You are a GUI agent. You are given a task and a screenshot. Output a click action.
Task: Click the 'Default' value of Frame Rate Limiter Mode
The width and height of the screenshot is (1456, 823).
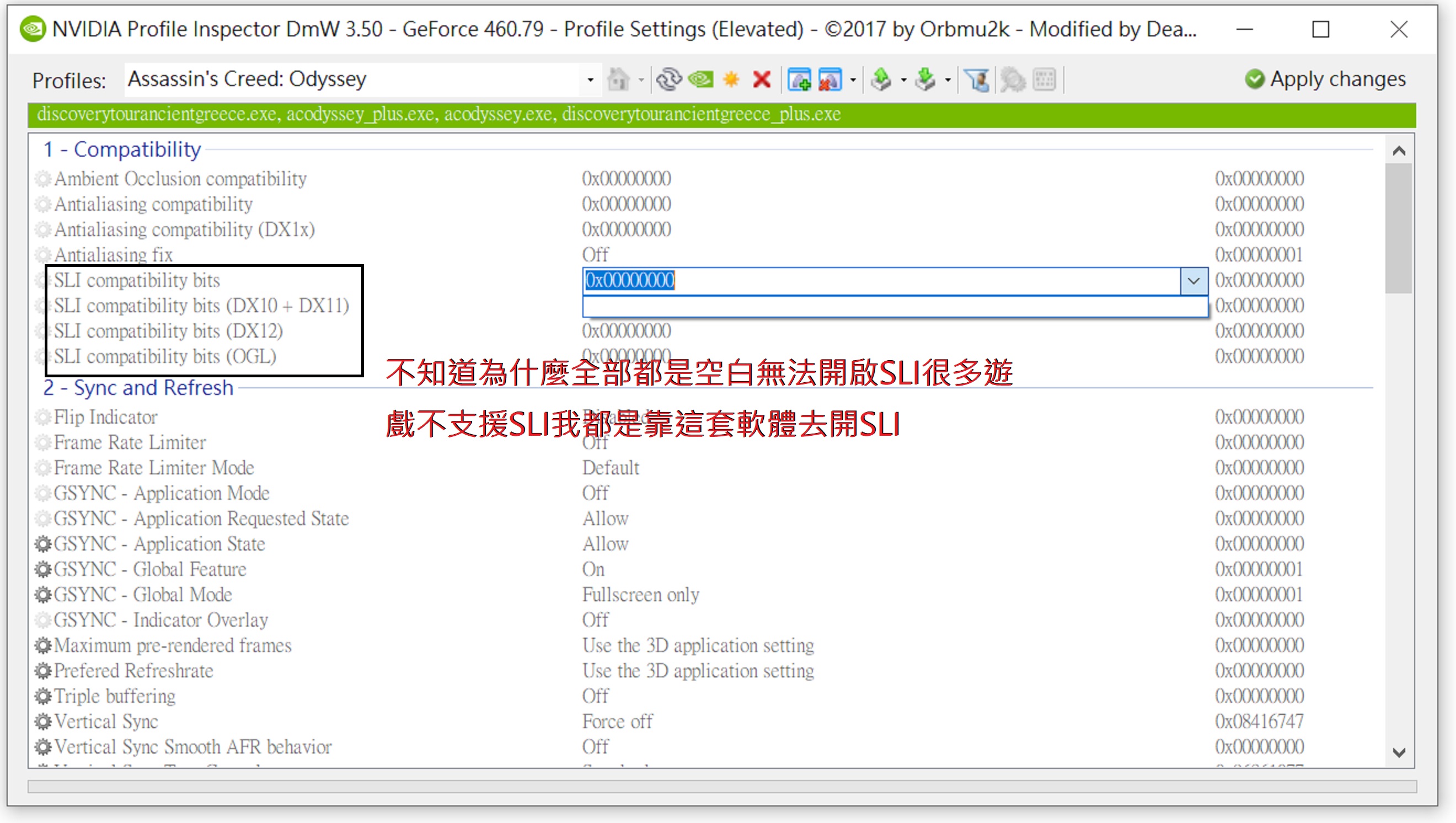(611, 468)
